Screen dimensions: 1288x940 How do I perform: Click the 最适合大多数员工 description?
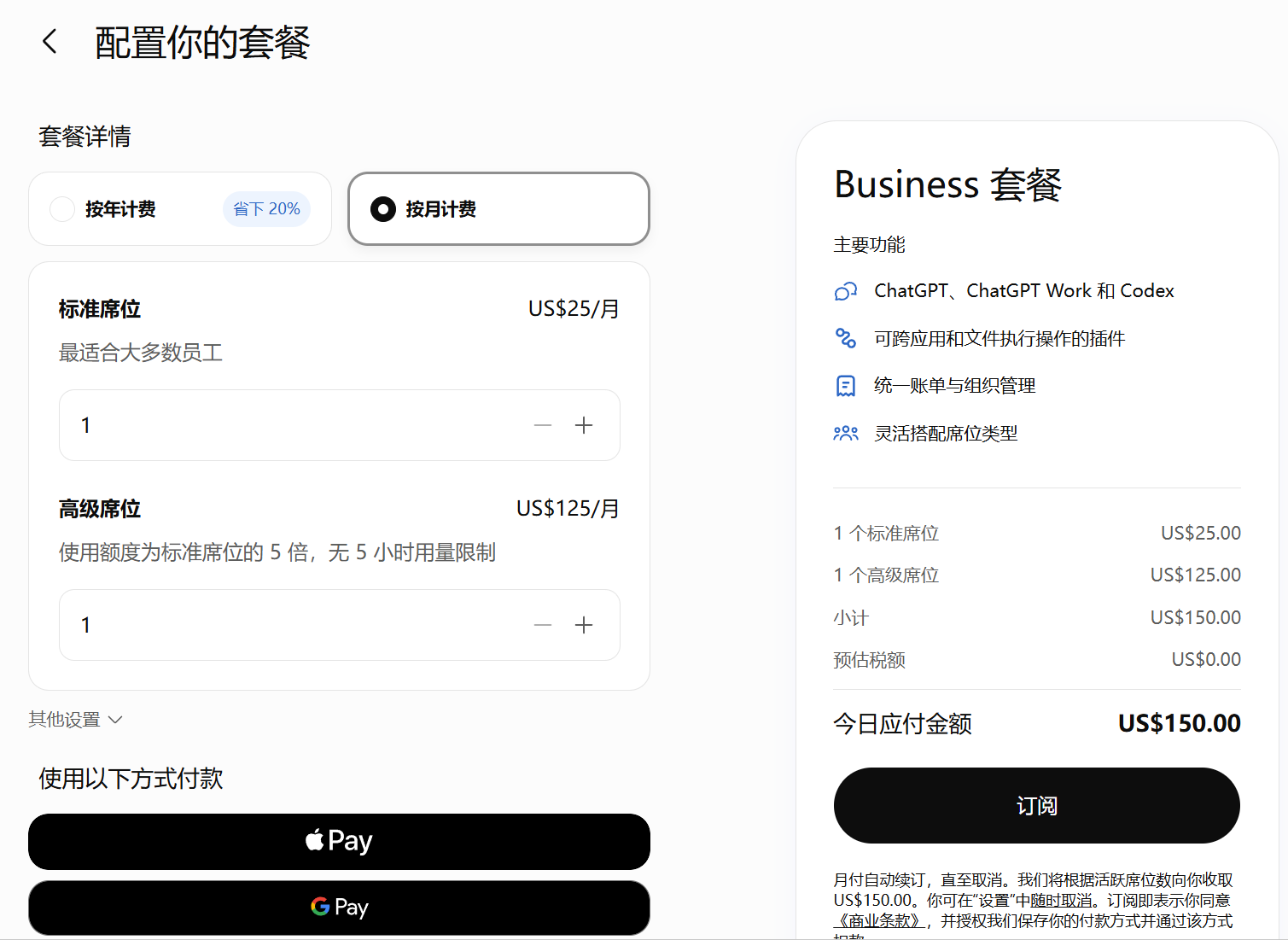click(141, 353)
